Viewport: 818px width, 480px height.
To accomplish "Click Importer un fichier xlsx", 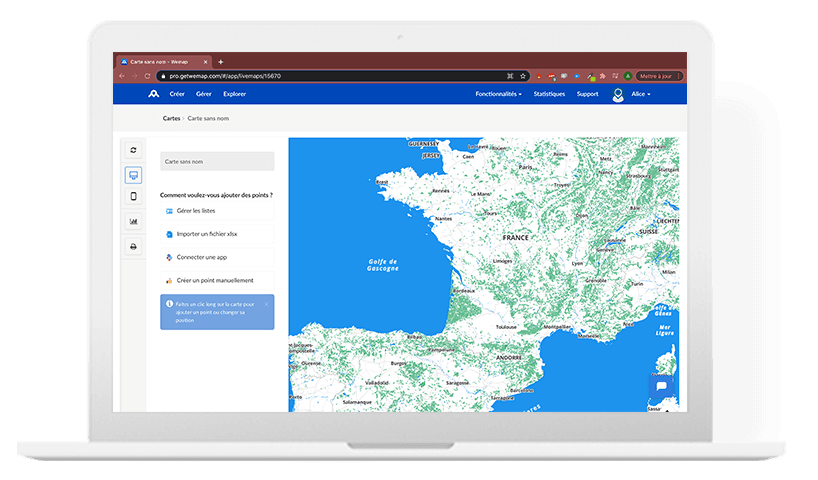I will pos(217,234).
